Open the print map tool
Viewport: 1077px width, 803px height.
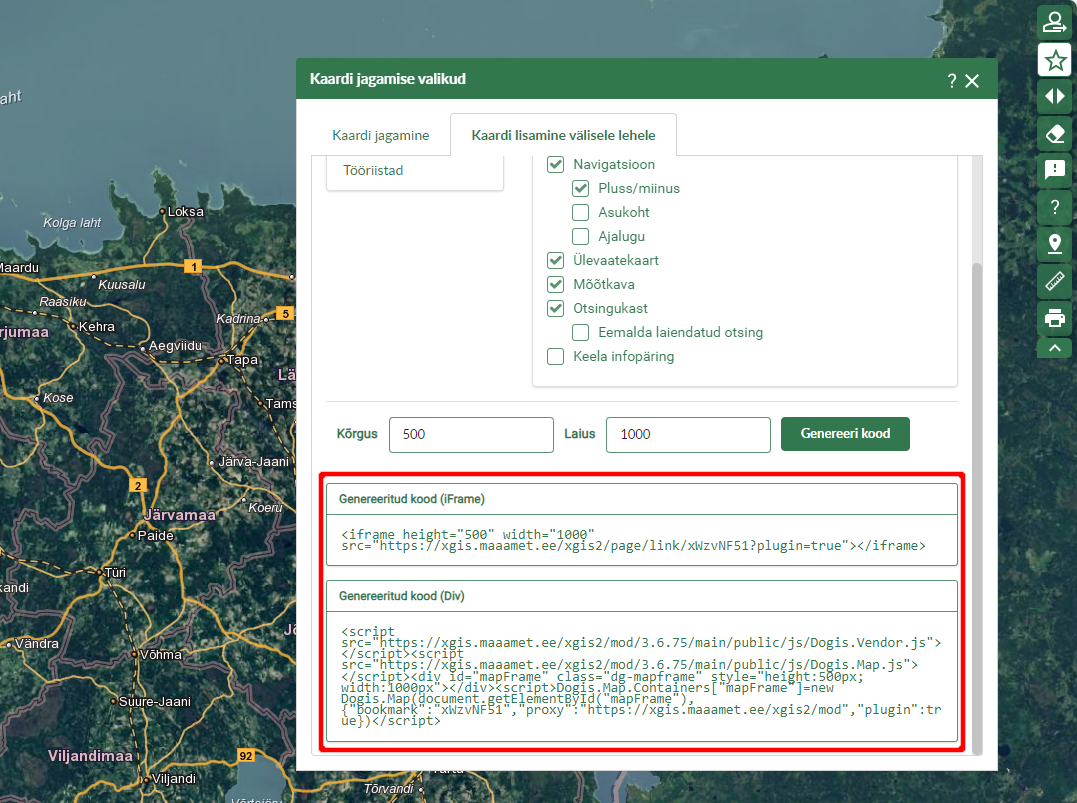1054,318
